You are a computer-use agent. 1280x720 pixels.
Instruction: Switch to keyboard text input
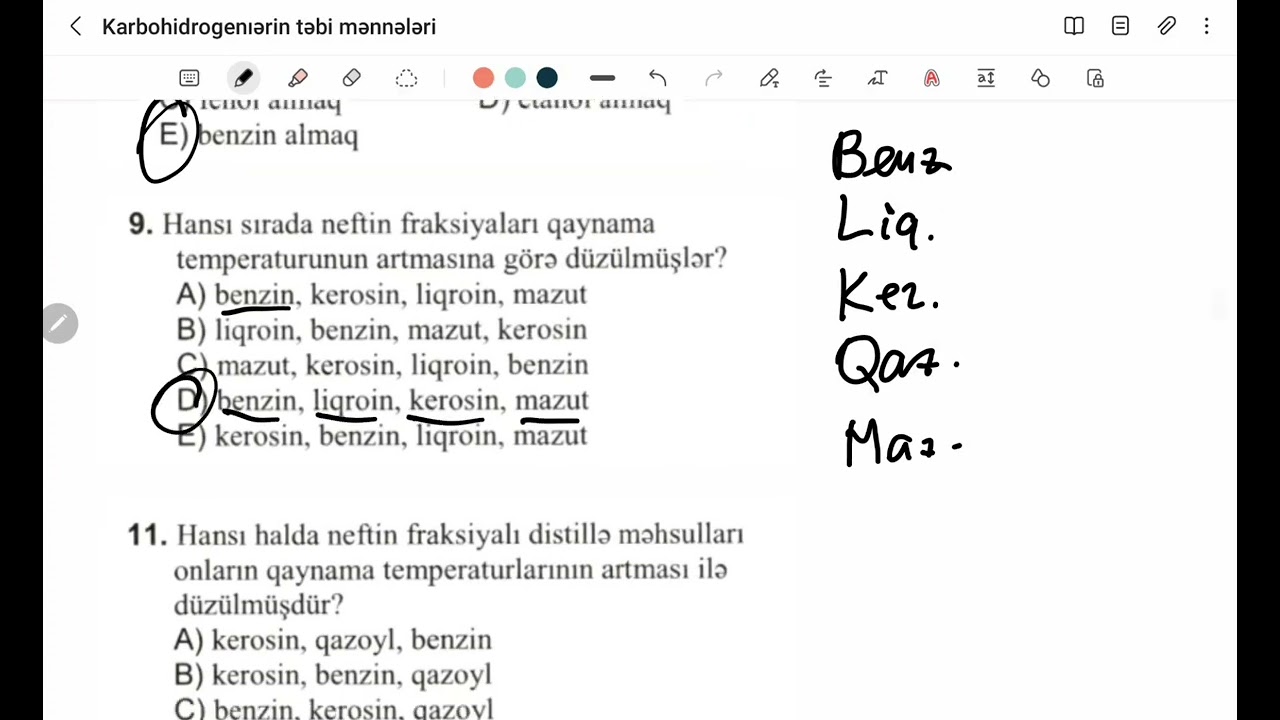189,78
